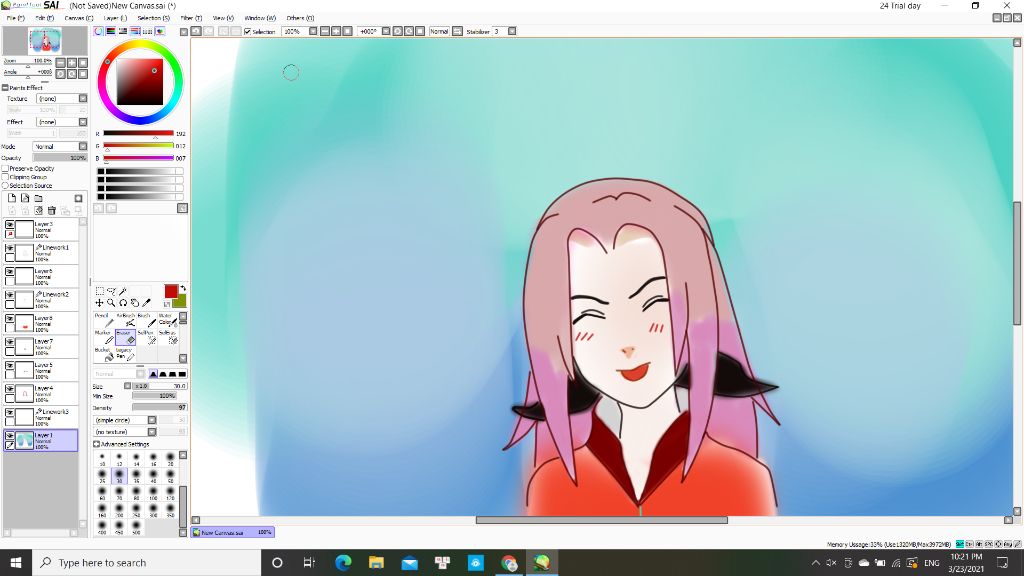Screen dimensions: 1024x576
Task: Select the Water Color tool
Action: click(167, 320)
